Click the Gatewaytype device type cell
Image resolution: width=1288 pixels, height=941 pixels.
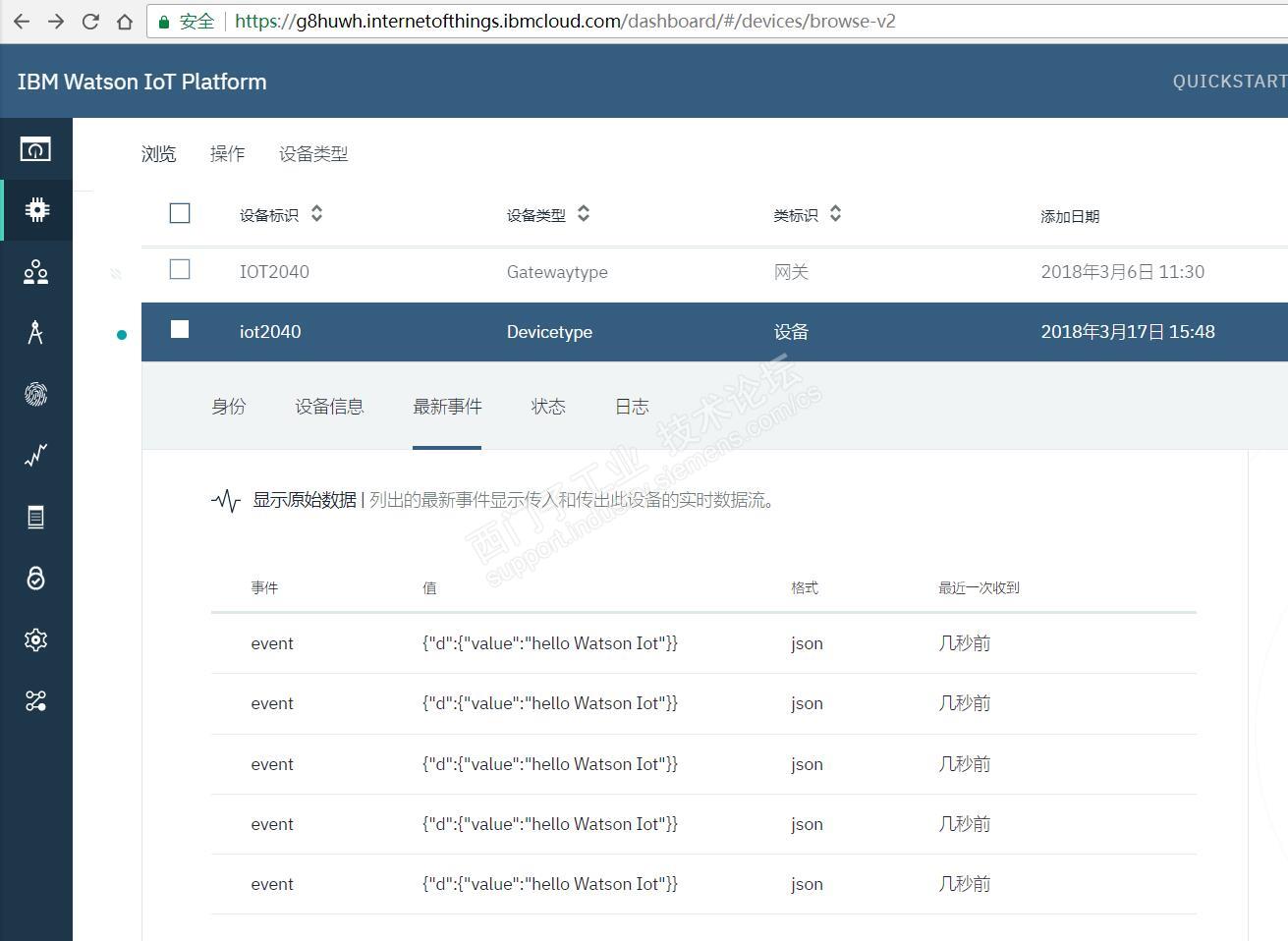point(557,272)
